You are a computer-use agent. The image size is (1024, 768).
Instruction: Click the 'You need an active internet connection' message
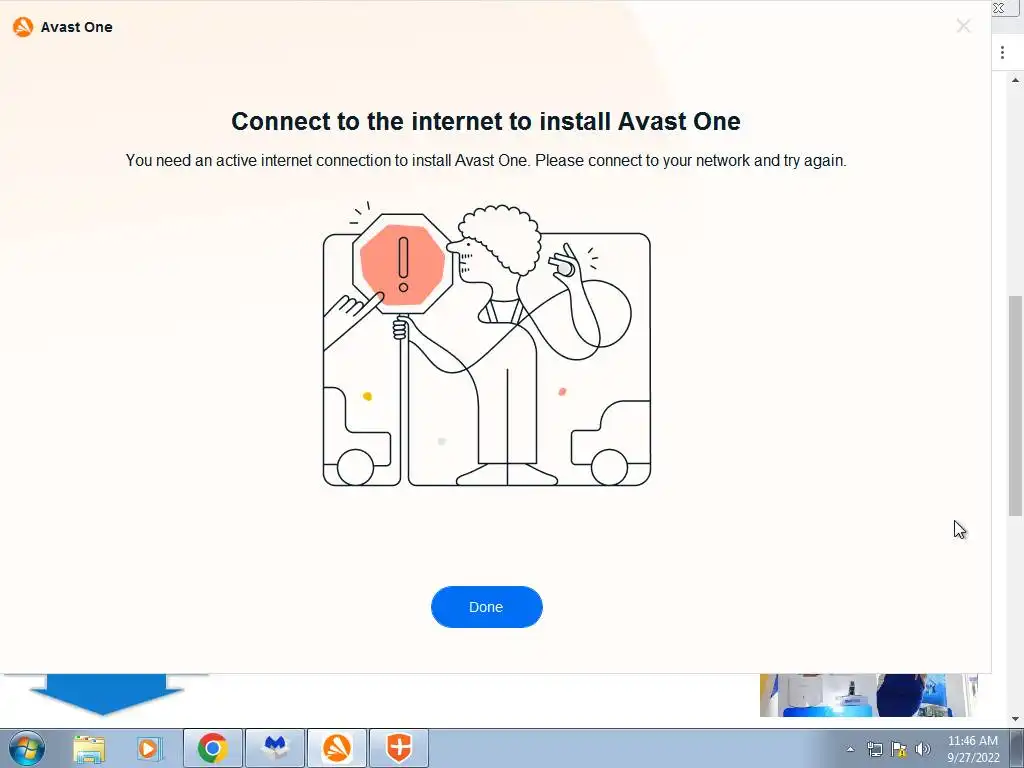coord(486,161)
